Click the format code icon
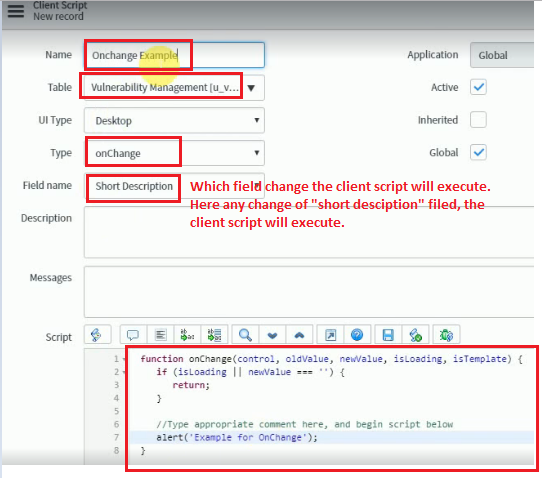Image resolution: width=542 pixels, height=478 pixels. (161, 335)
